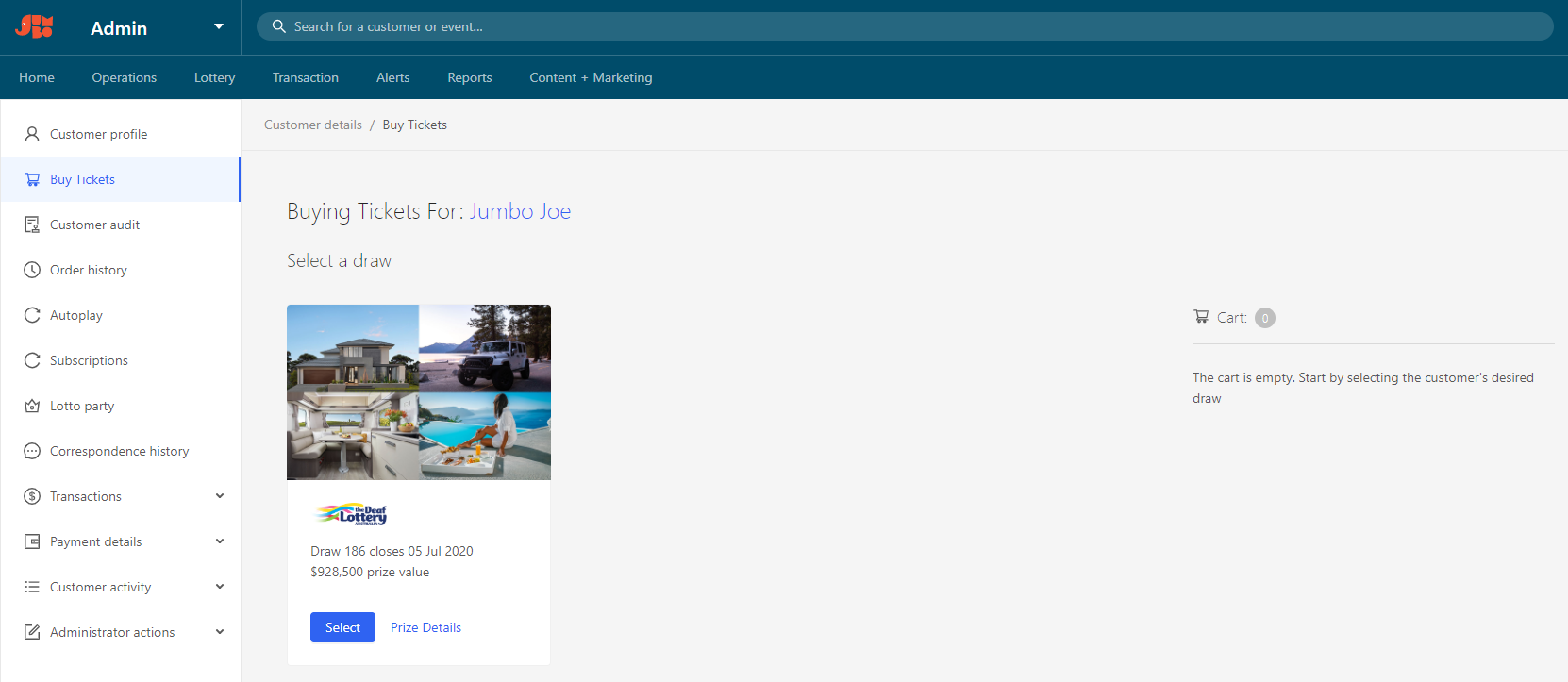Screen dimensions: 1568x682
Task: Click the Administrator actions edit icon
Action: [32, 632]
